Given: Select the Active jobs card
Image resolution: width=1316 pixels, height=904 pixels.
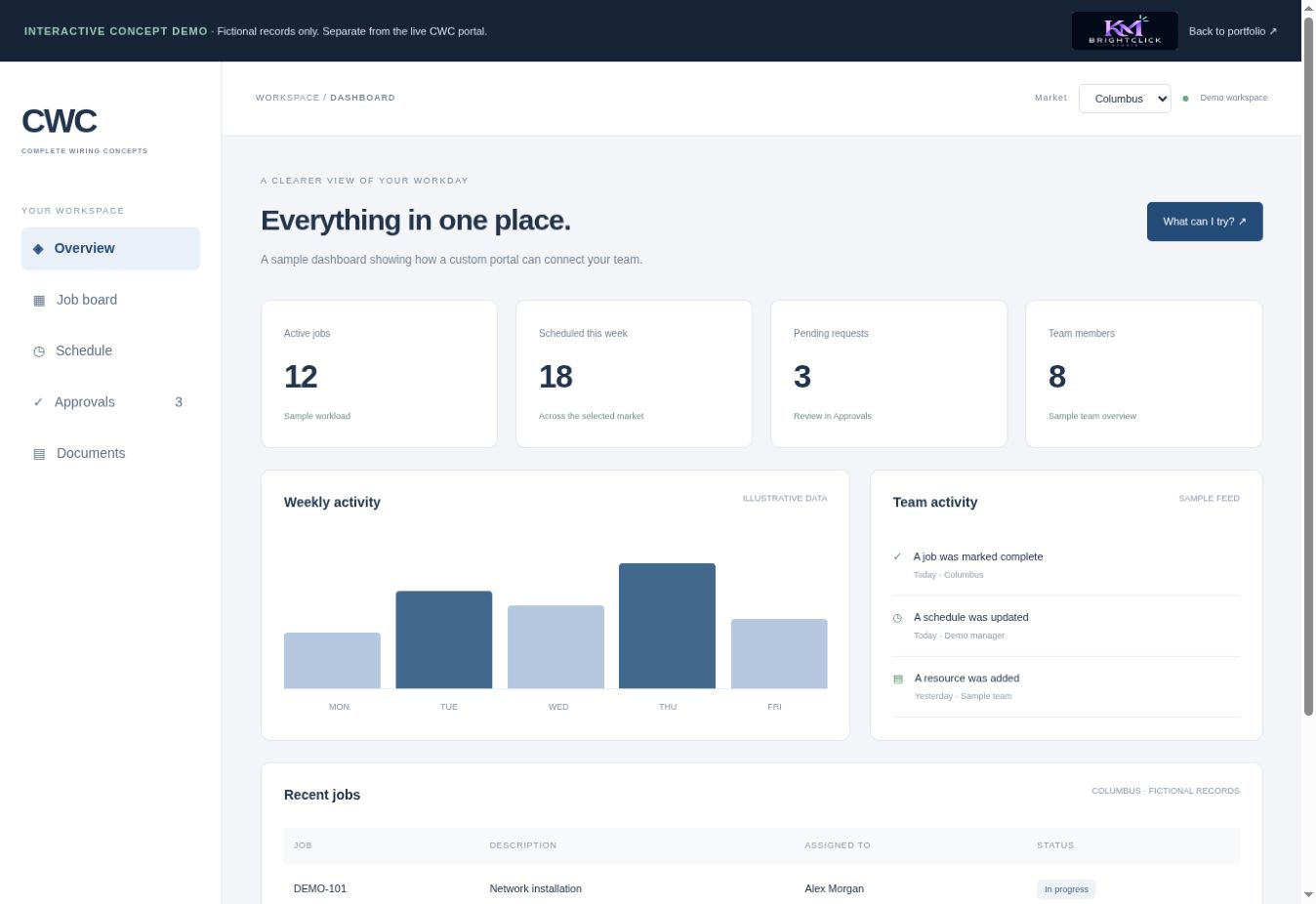Looking at the screenshot, I should point(379,374).
